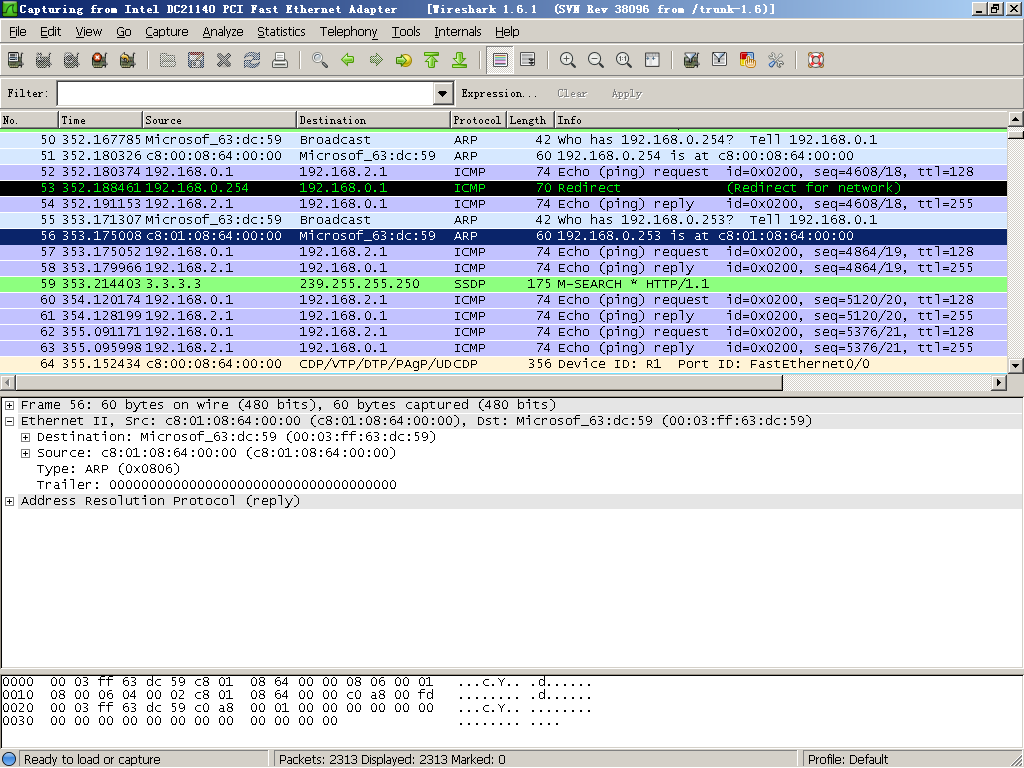Toggle auto scroll during live capture
Screen dimensions: 1024x768
[x=528, y=61]
